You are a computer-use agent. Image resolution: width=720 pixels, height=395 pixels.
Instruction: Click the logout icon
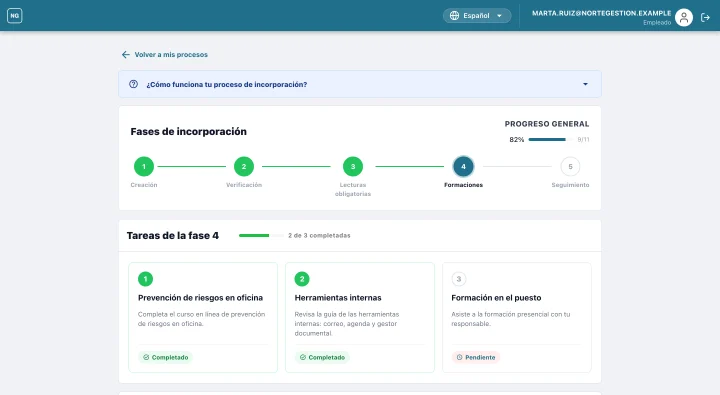[x=705, y=17]
